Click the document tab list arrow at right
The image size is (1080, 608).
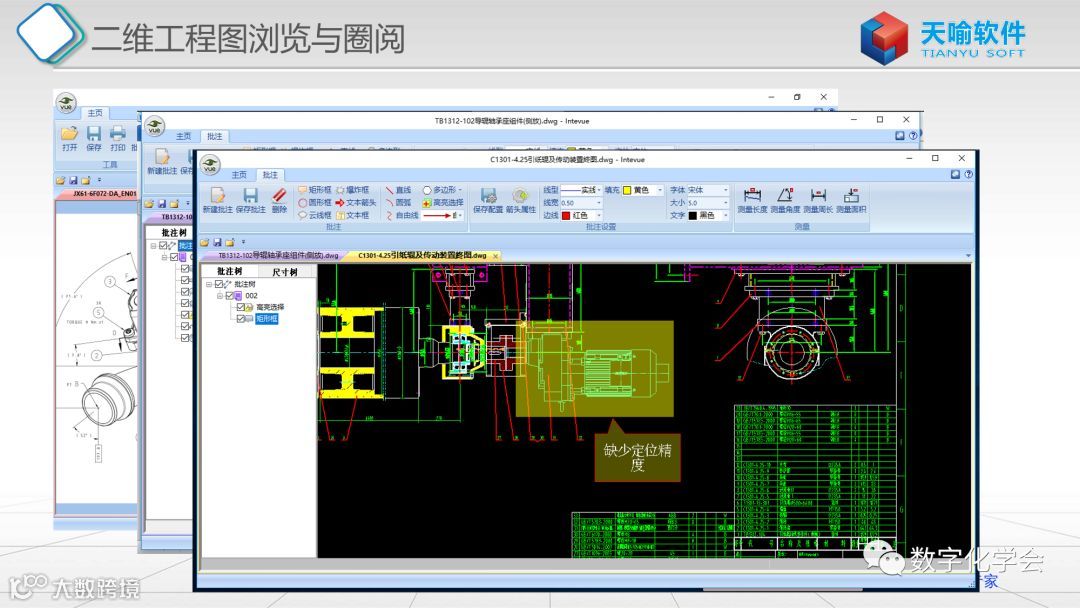coord(968,256)
